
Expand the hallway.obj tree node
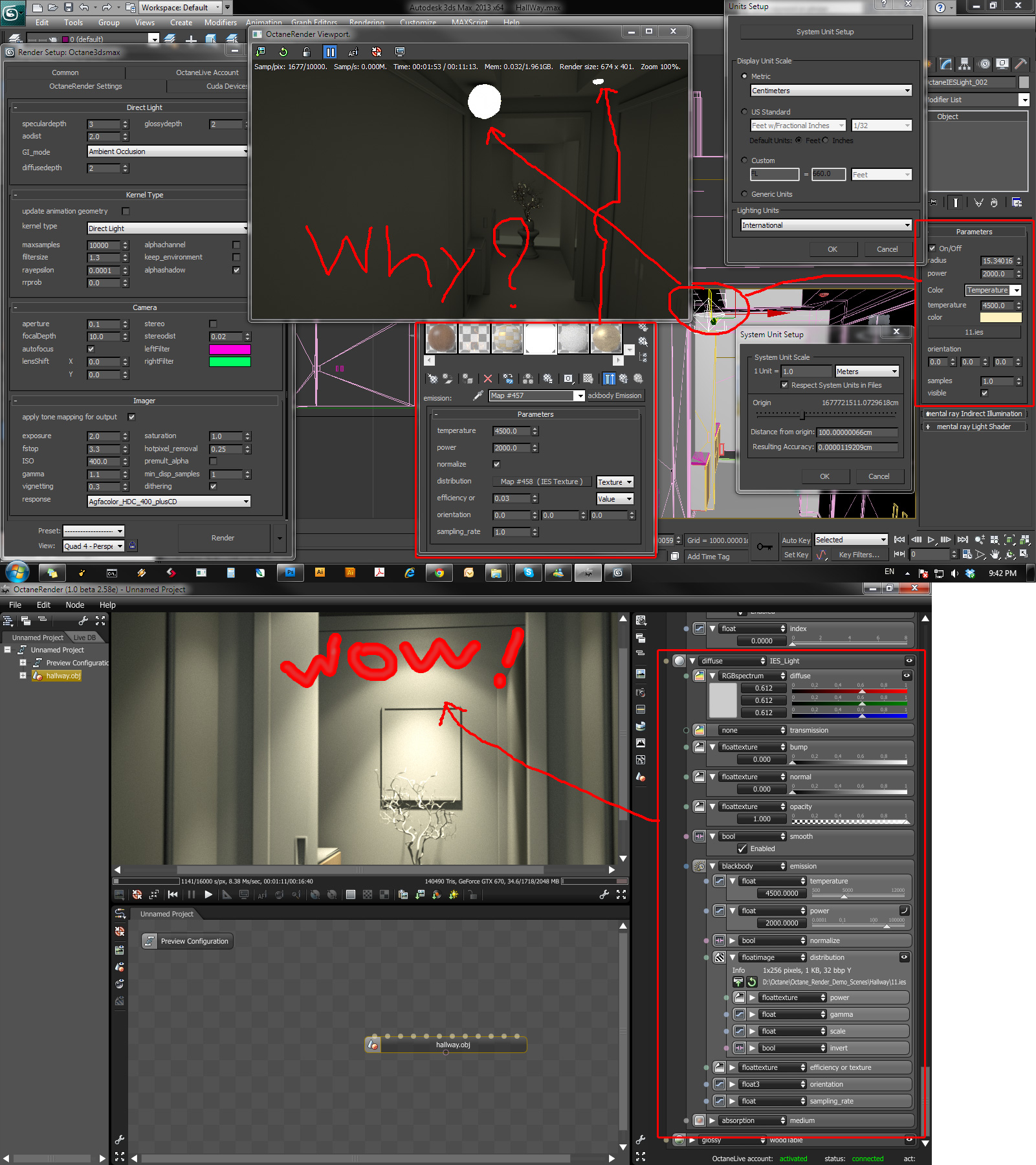click(23, 676)
